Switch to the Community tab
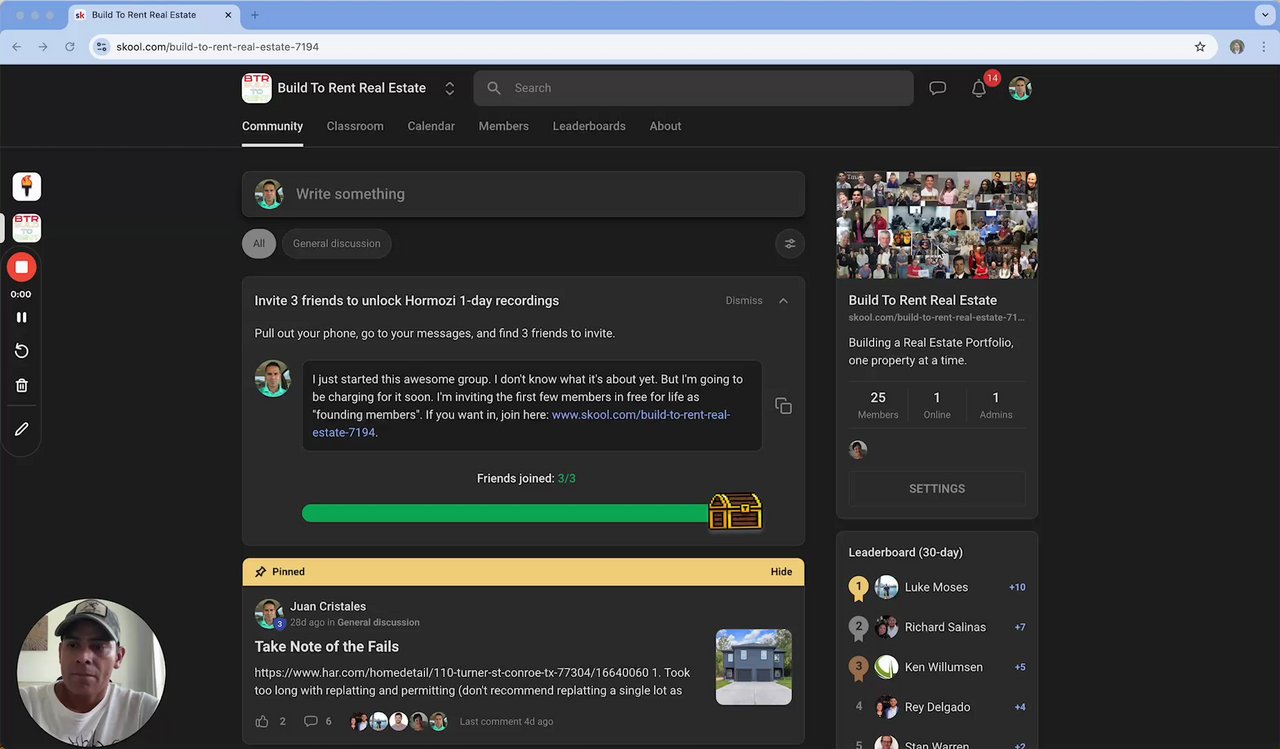 [x=272, y=126]
